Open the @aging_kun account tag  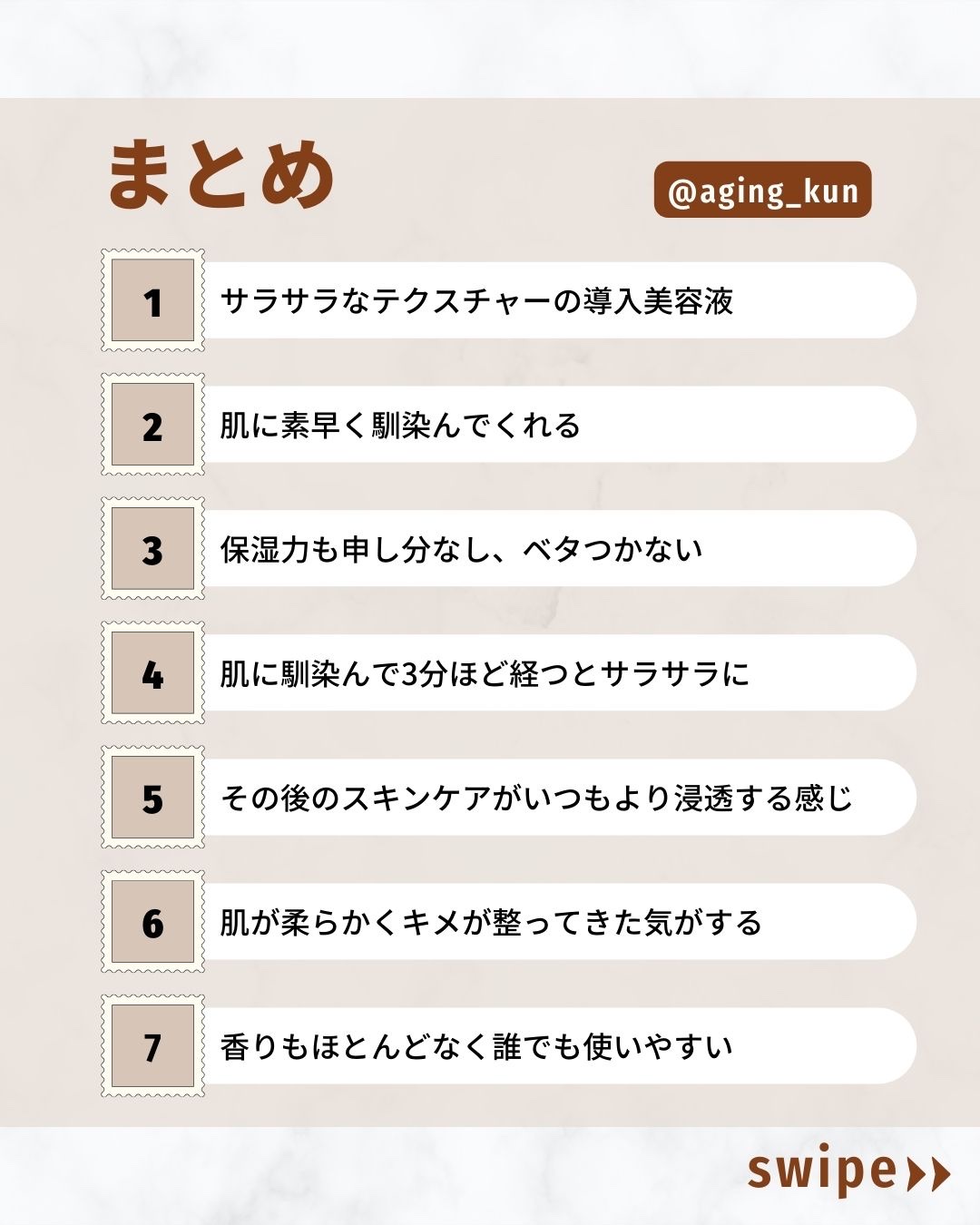coord(762,191)
